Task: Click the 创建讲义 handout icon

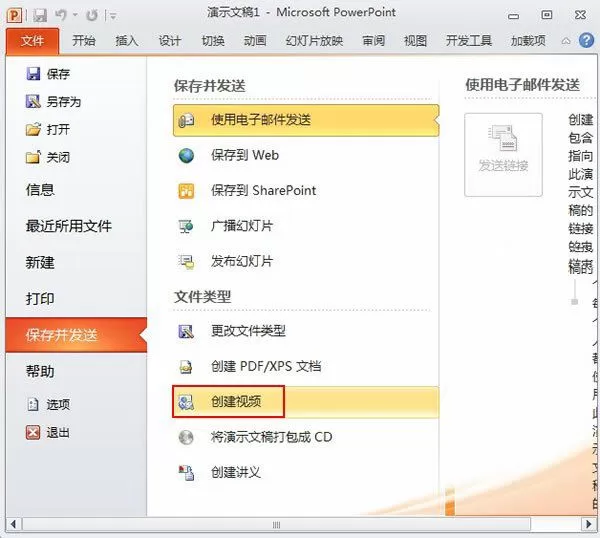Action: 186,473
